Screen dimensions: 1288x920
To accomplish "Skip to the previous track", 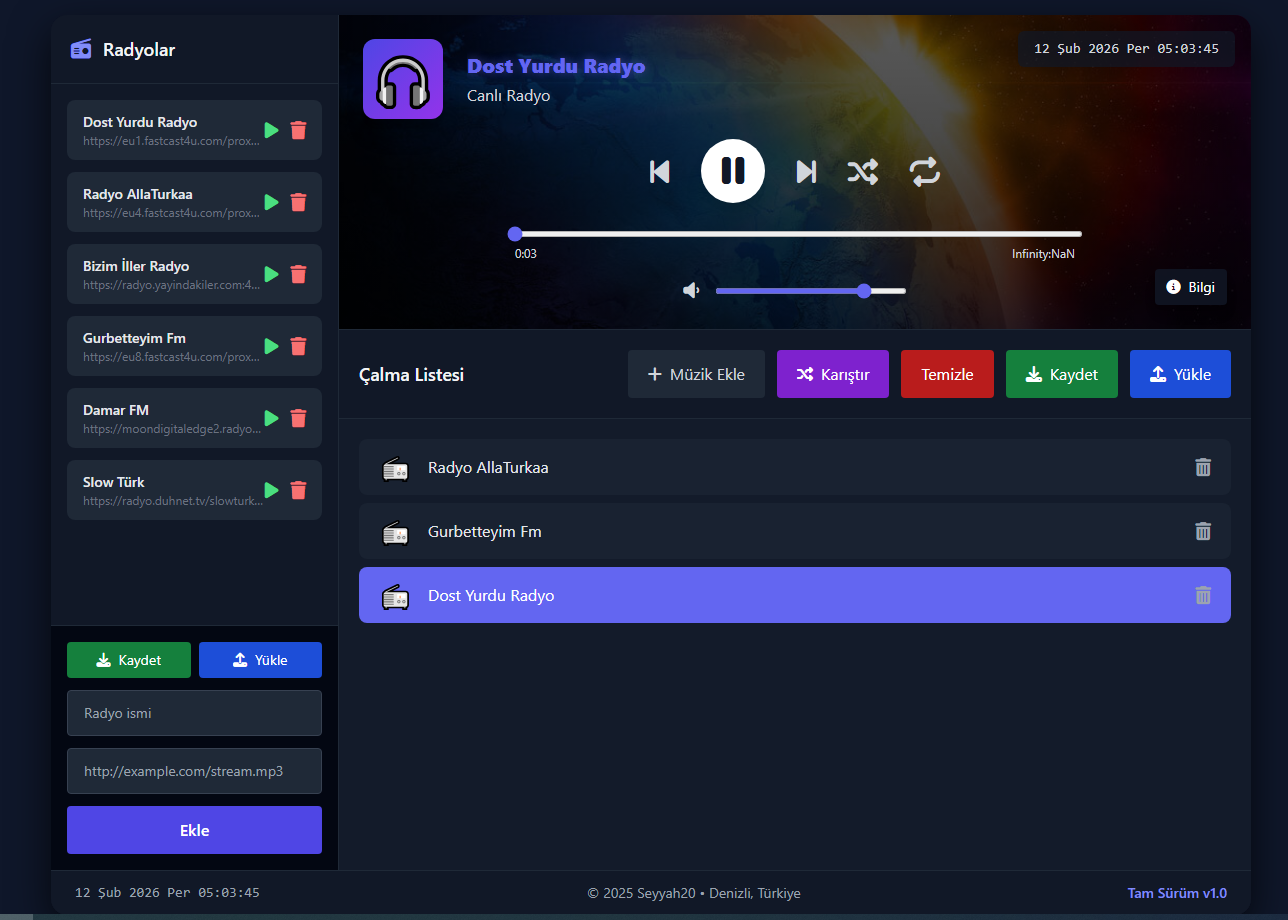I will tap(659, 172).
